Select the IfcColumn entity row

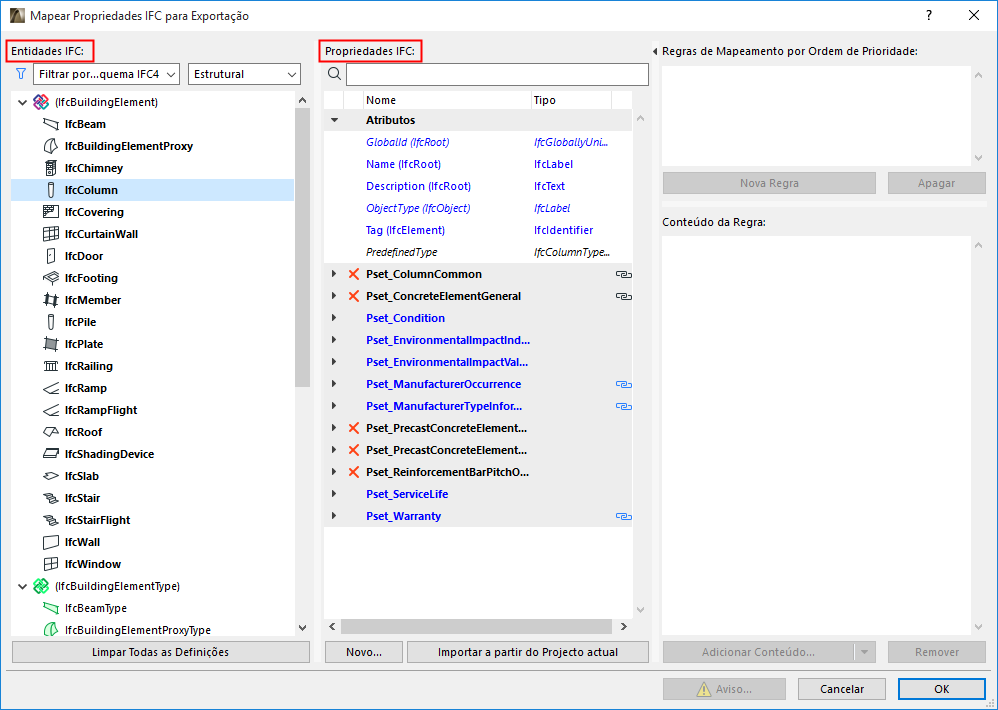coord(152,190)
